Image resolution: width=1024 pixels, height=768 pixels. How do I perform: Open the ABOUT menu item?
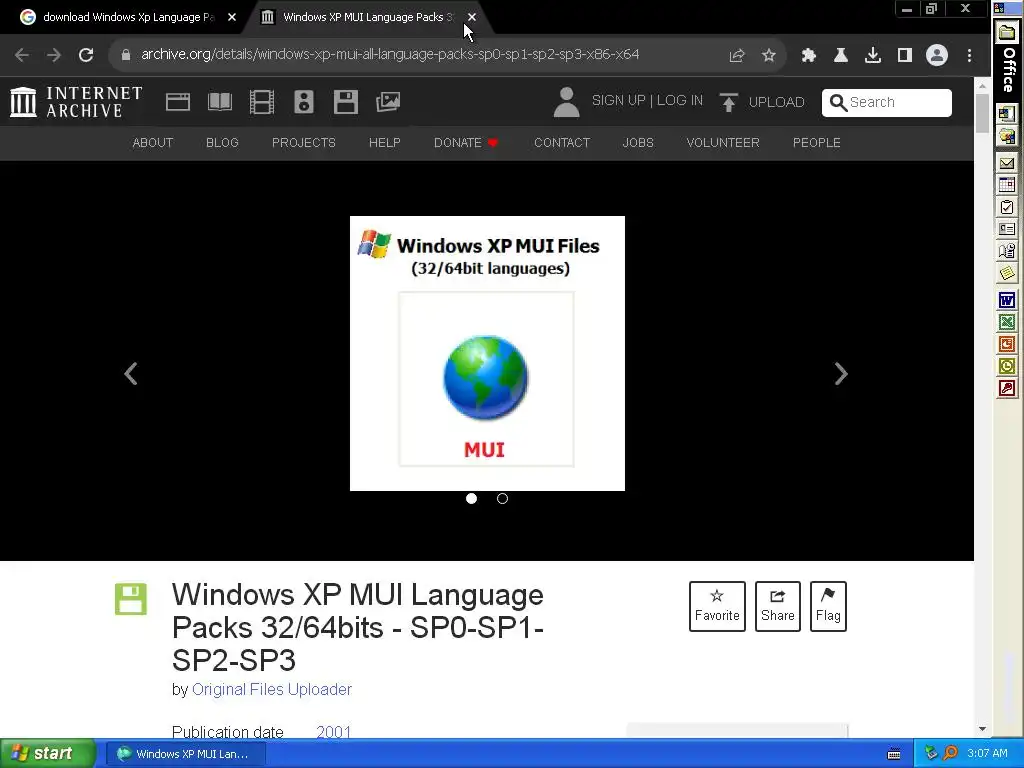tap(153, 142)
